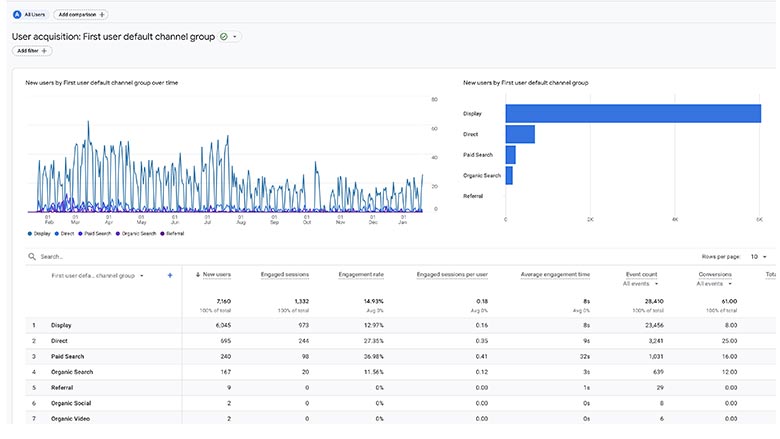Click the plus icon in Add comparison
The height and width of the screenshot is (439, 780).
click(103, 15)
